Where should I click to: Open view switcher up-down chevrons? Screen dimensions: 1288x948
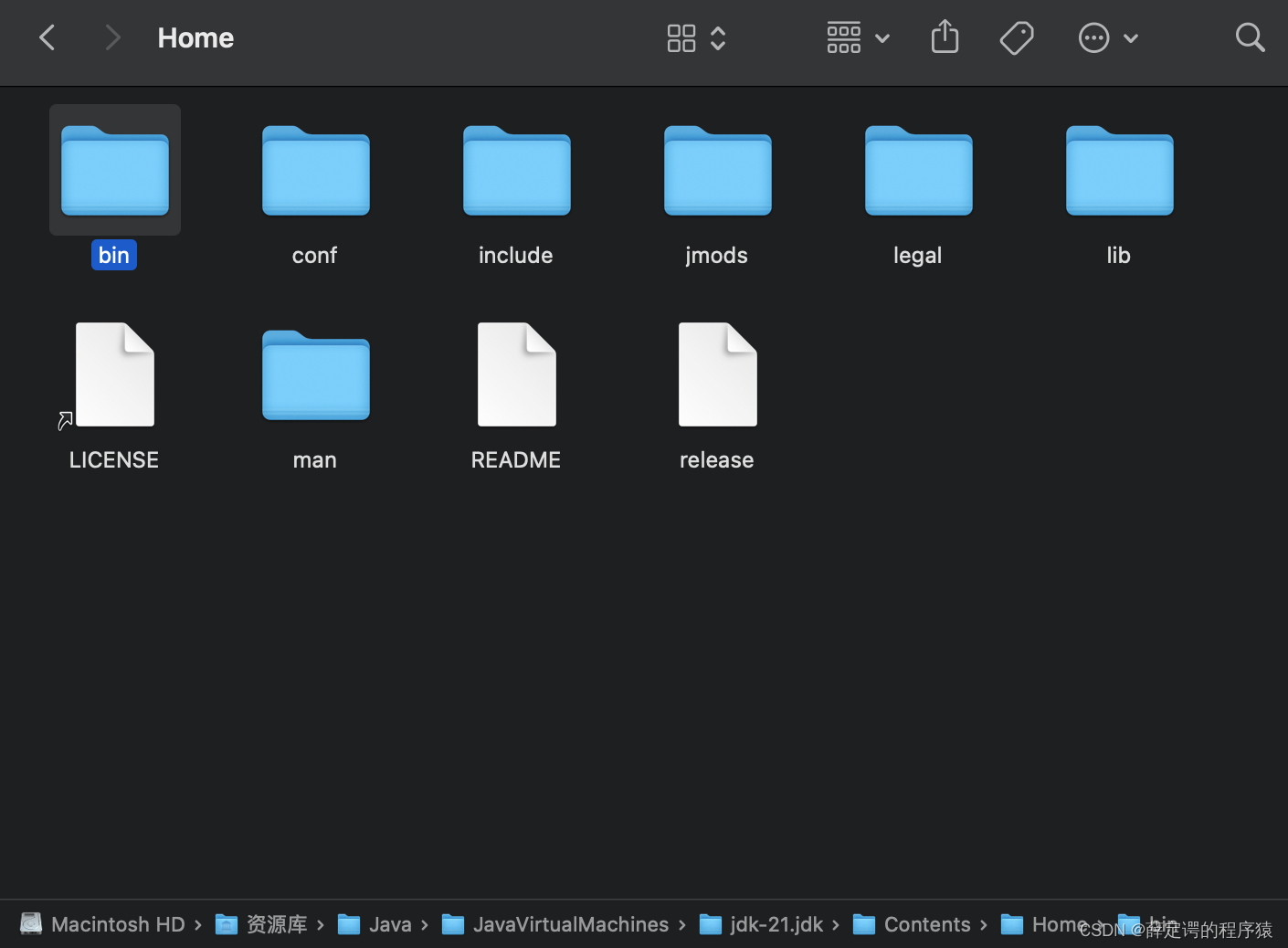coord(718,38)
